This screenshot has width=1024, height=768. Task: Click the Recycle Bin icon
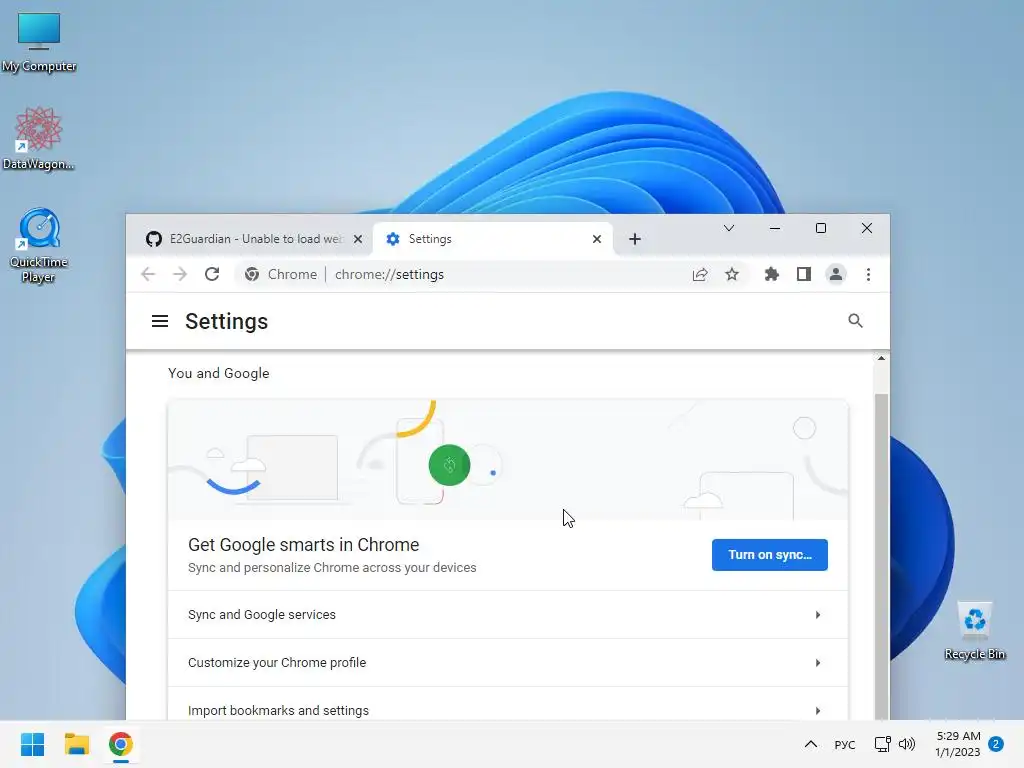tap(975, 631)
